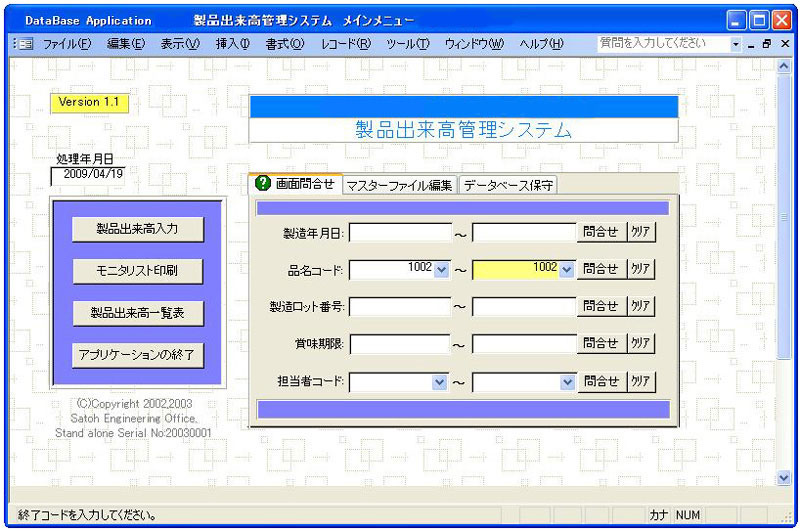
Task: Click the カナ indicator in status bar
Action: pyautogui.click(x=659, y=515)
